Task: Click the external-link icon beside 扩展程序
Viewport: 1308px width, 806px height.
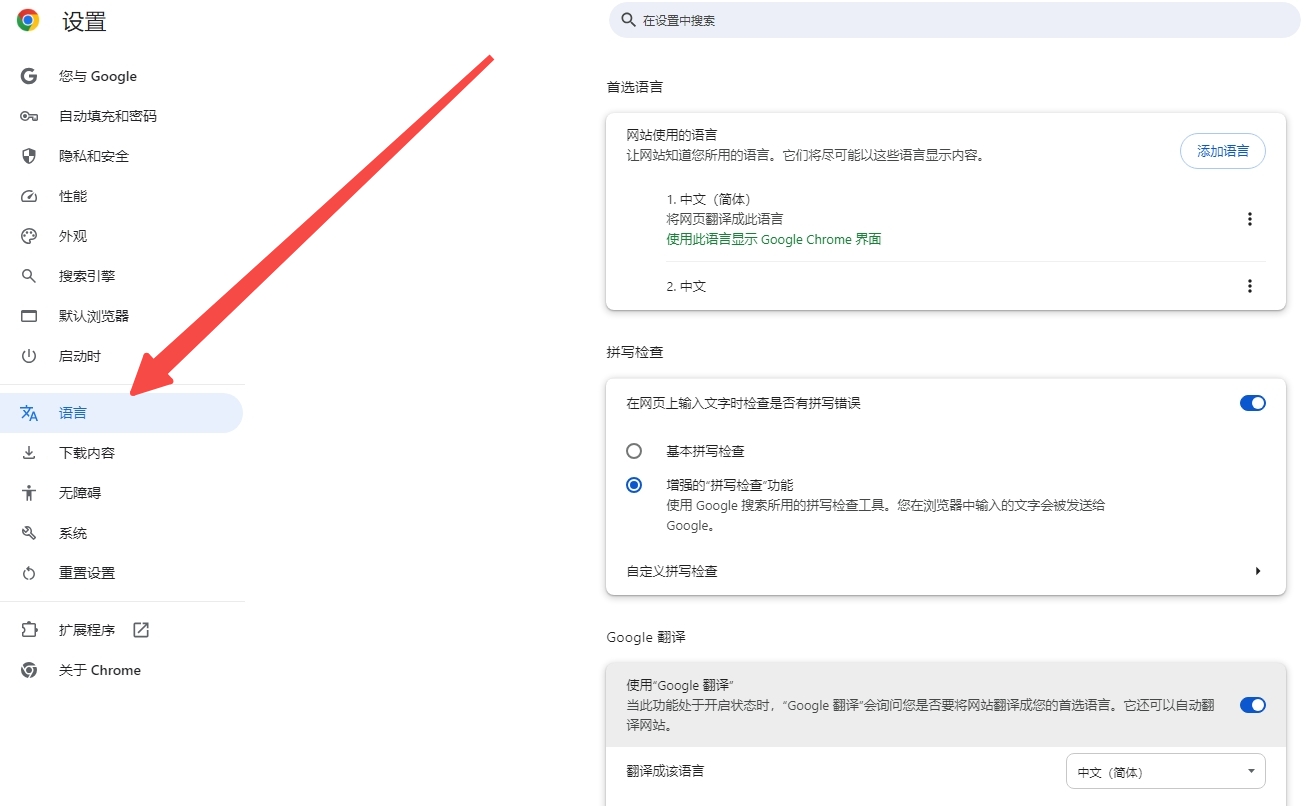Action: 141,630
